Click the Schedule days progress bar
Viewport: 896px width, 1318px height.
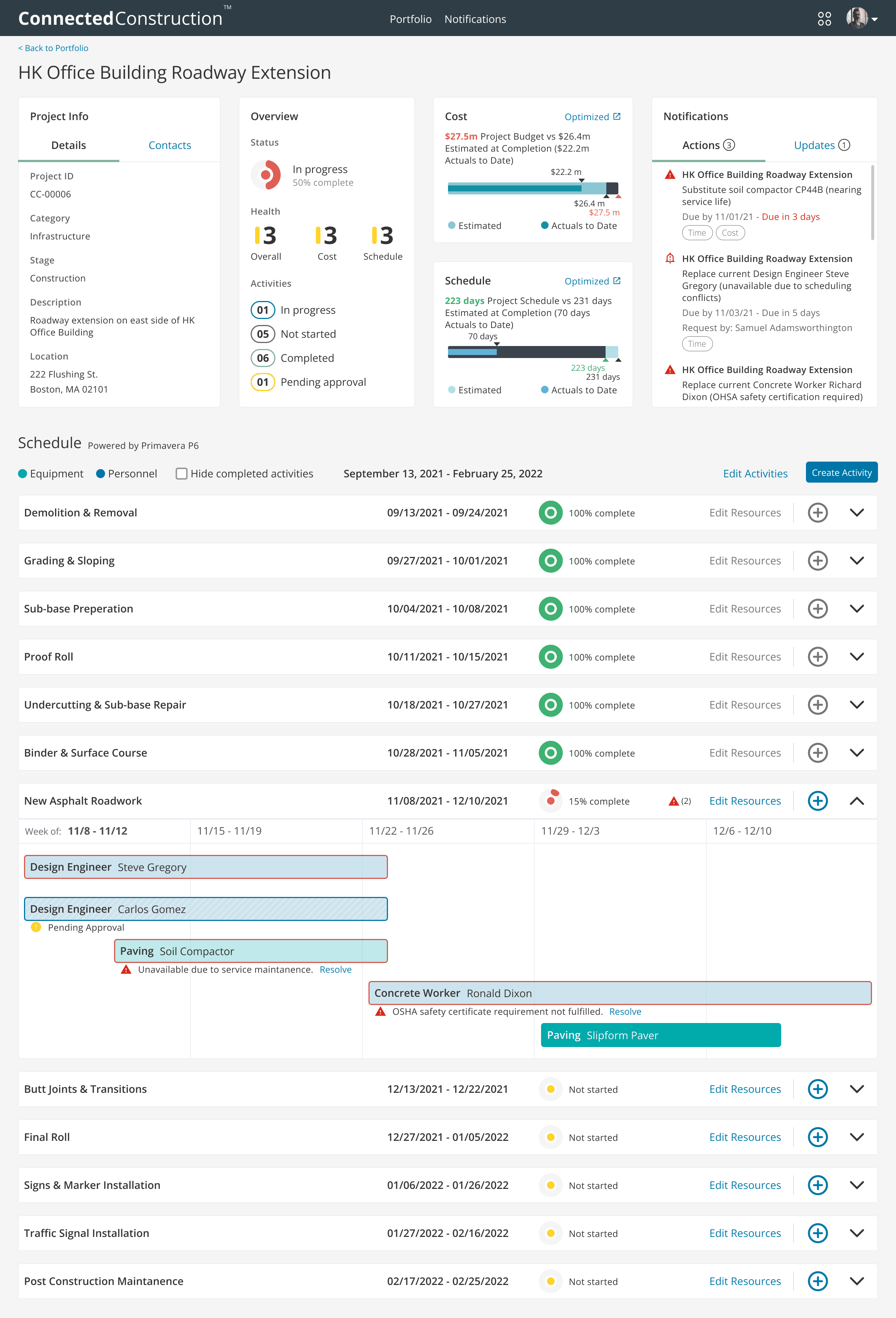[532, 352]
